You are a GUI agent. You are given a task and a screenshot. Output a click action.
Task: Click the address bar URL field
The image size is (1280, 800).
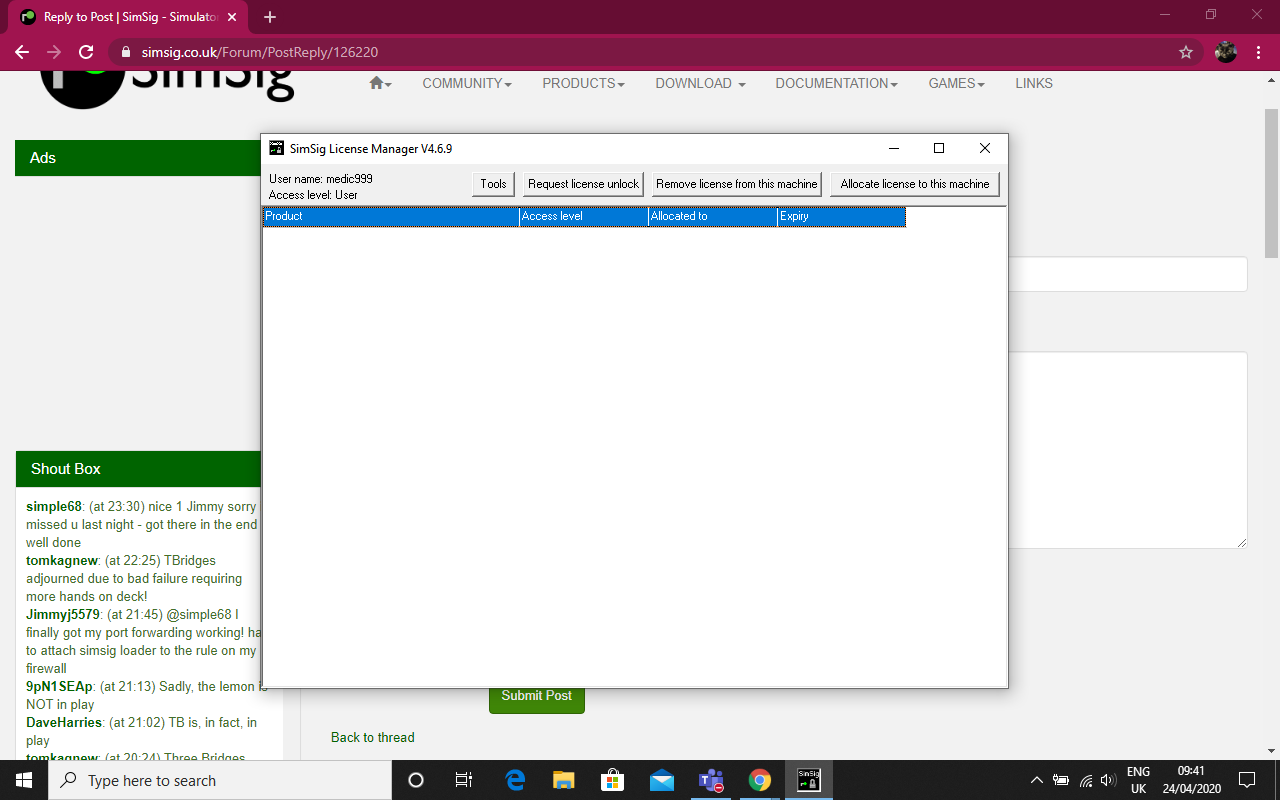pyautogui.click(x=640, y=52)
